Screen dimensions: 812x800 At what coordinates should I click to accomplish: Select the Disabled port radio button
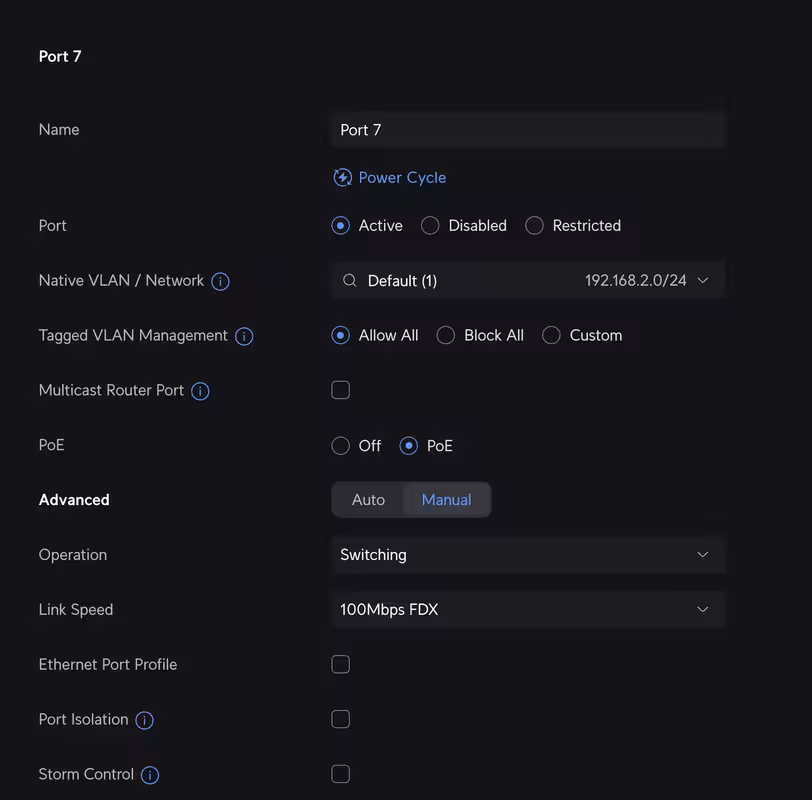point(430,226)
